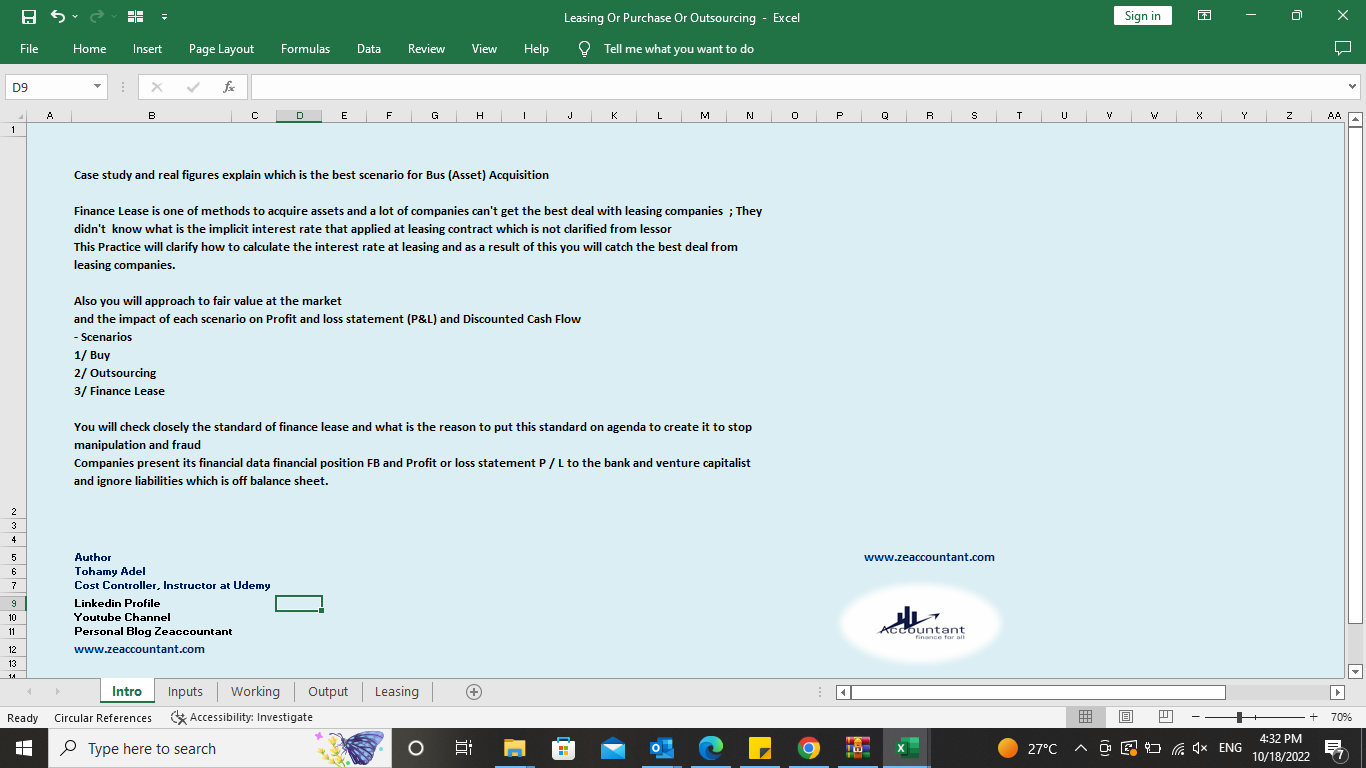1366x768 pixels.
Task: Open Microsoft Edge from taskbar
Action: [x=711, y=748]
